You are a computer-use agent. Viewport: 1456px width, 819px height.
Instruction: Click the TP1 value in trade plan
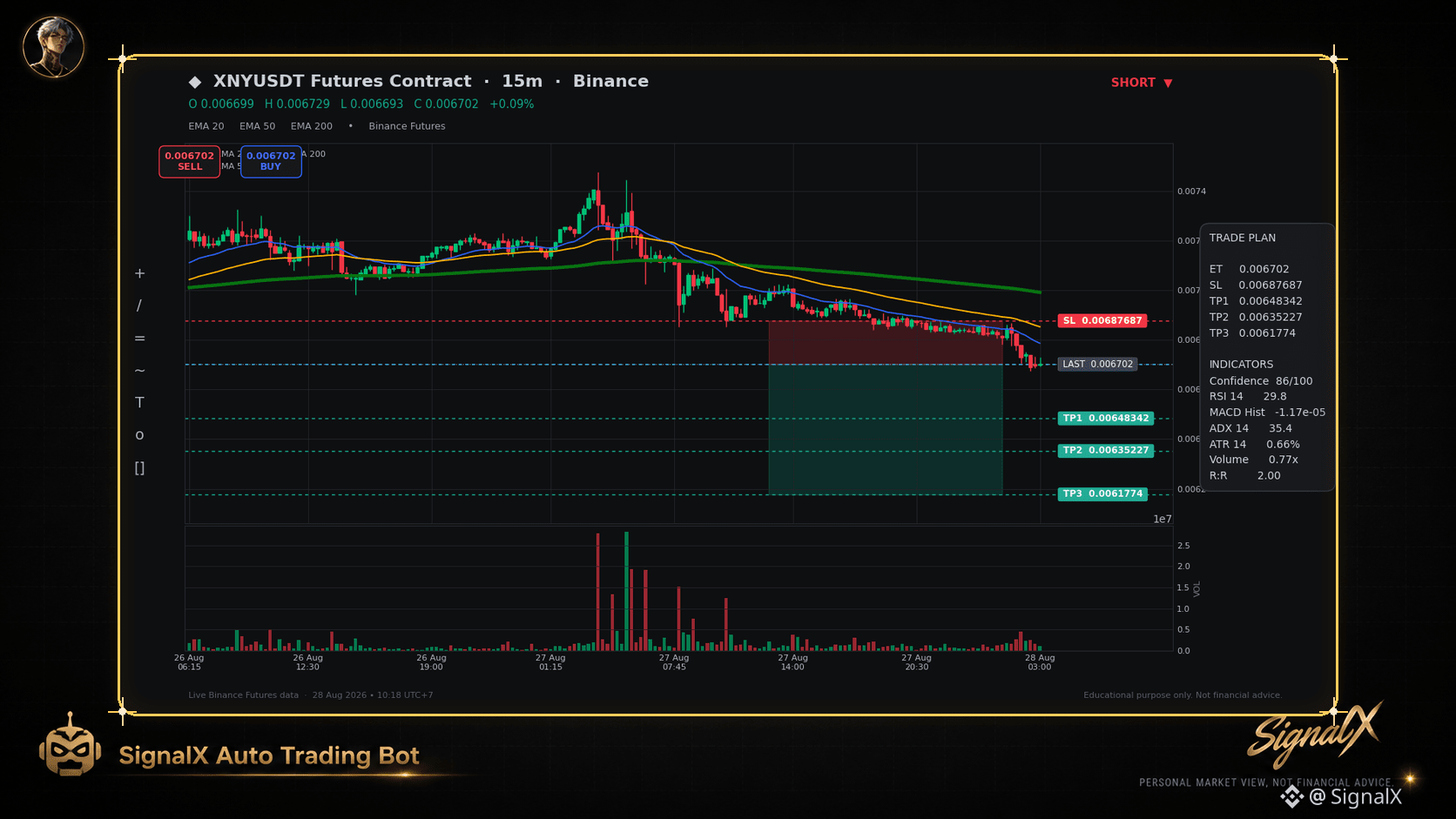1271,301
